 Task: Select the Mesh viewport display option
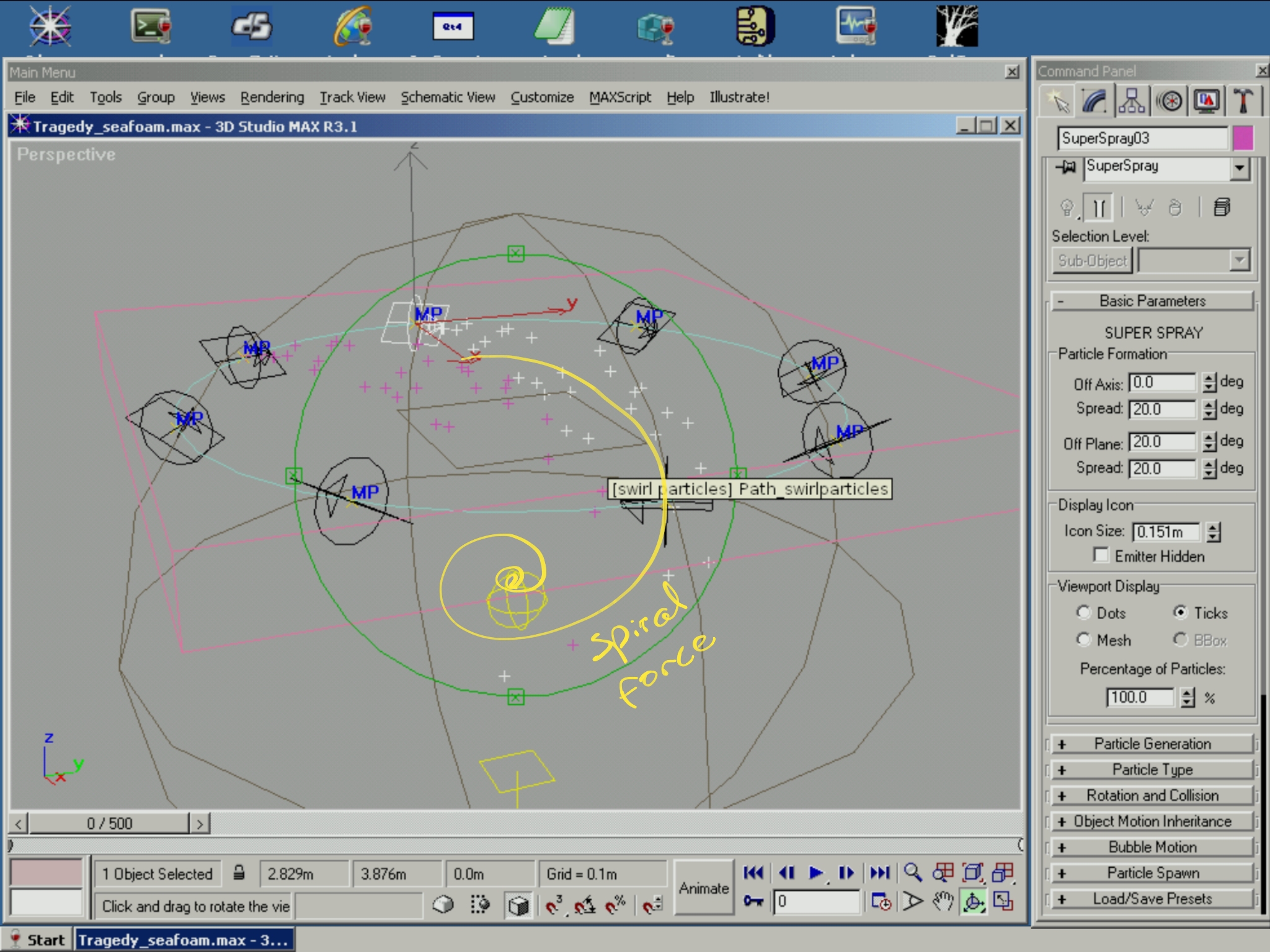point(1083,639)
